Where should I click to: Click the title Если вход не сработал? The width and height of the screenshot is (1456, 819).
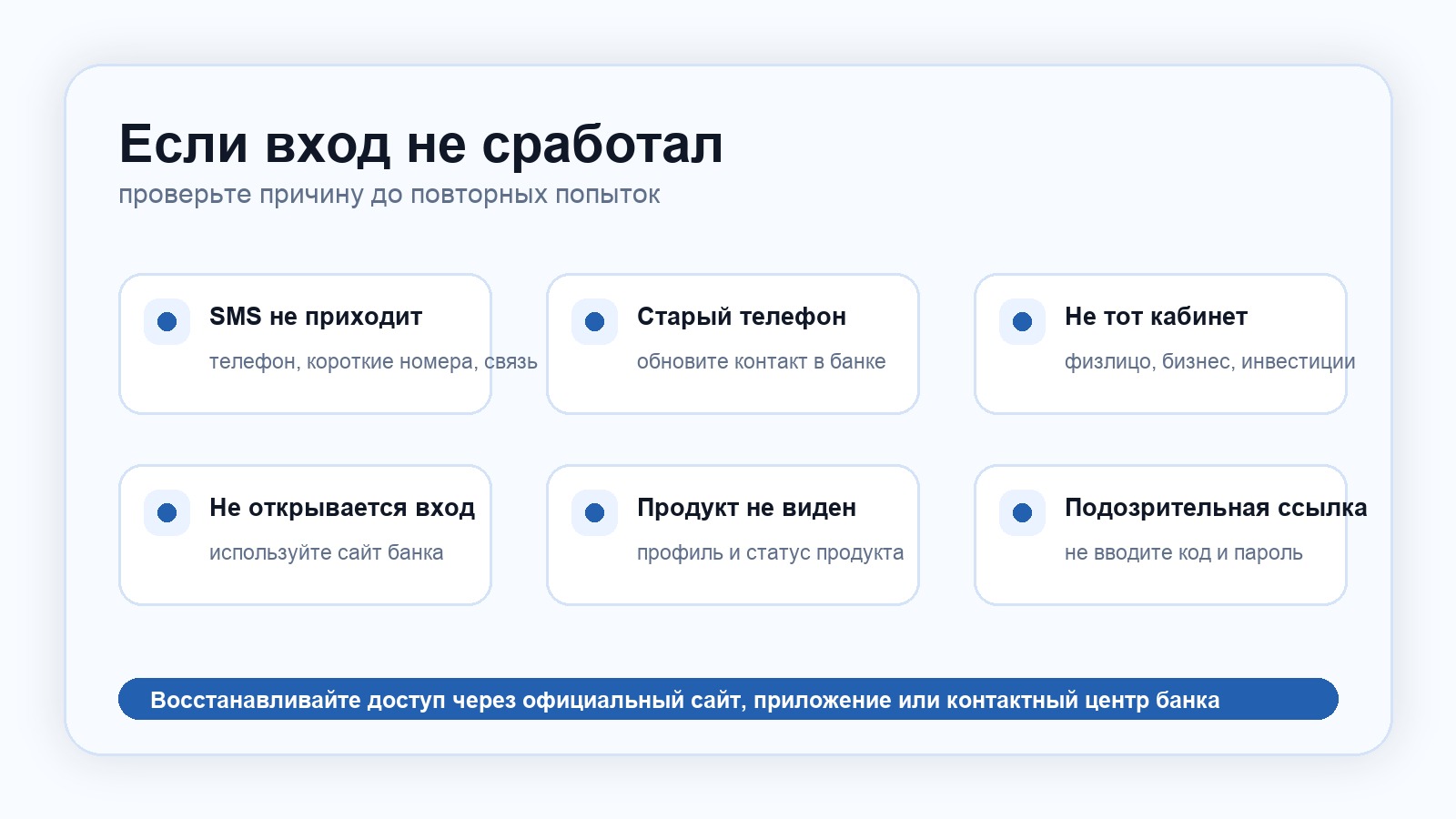[x=420, y=145]
